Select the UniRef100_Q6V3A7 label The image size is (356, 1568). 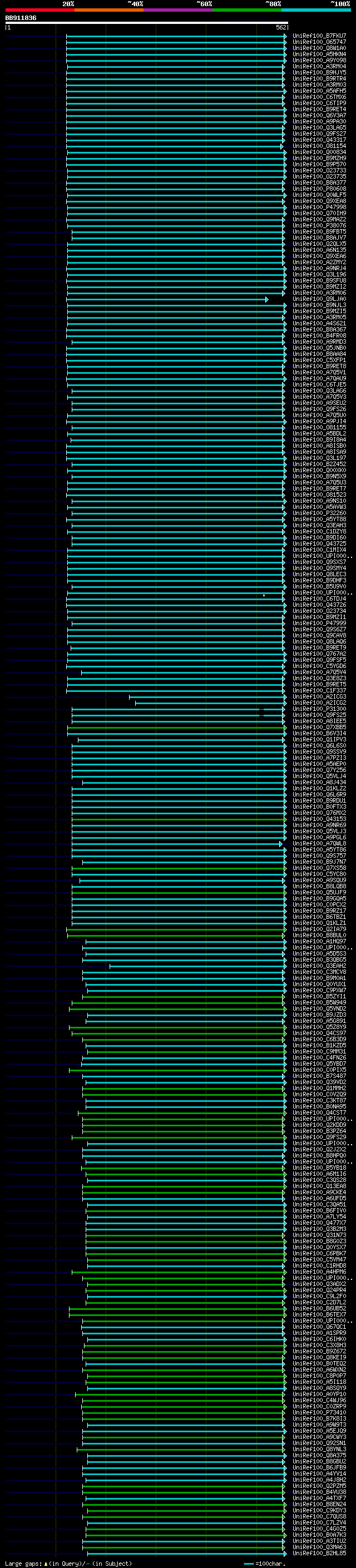click(x=319, y=115)
